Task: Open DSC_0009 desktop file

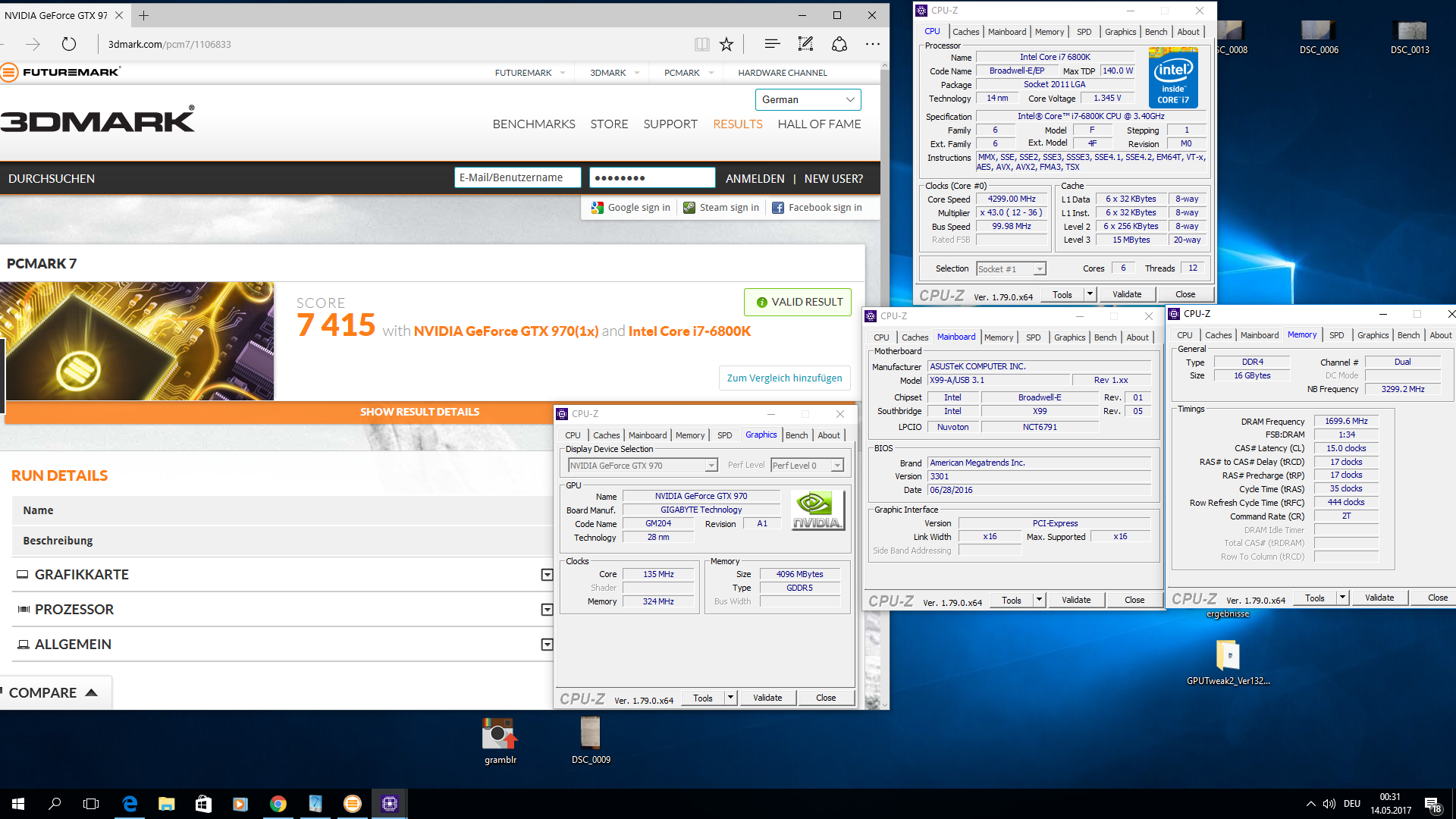Action: (x=591, y=740)
